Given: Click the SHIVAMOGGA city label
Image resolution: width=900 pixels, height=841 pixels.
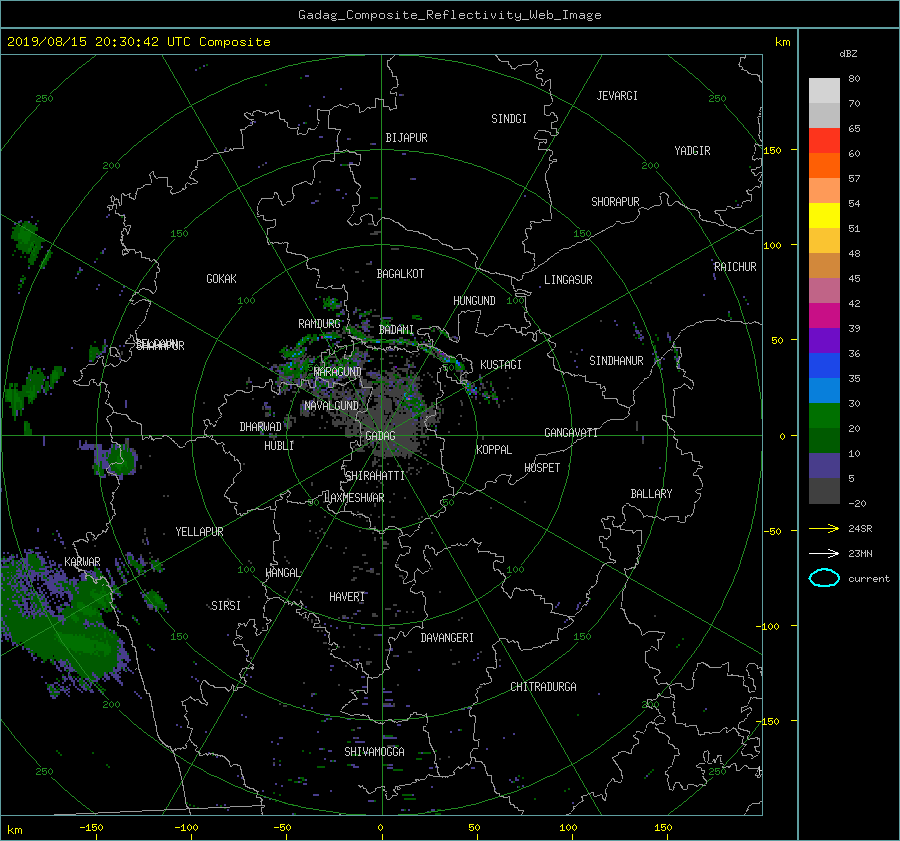Looking at the screenshot, I should (374, 752).
